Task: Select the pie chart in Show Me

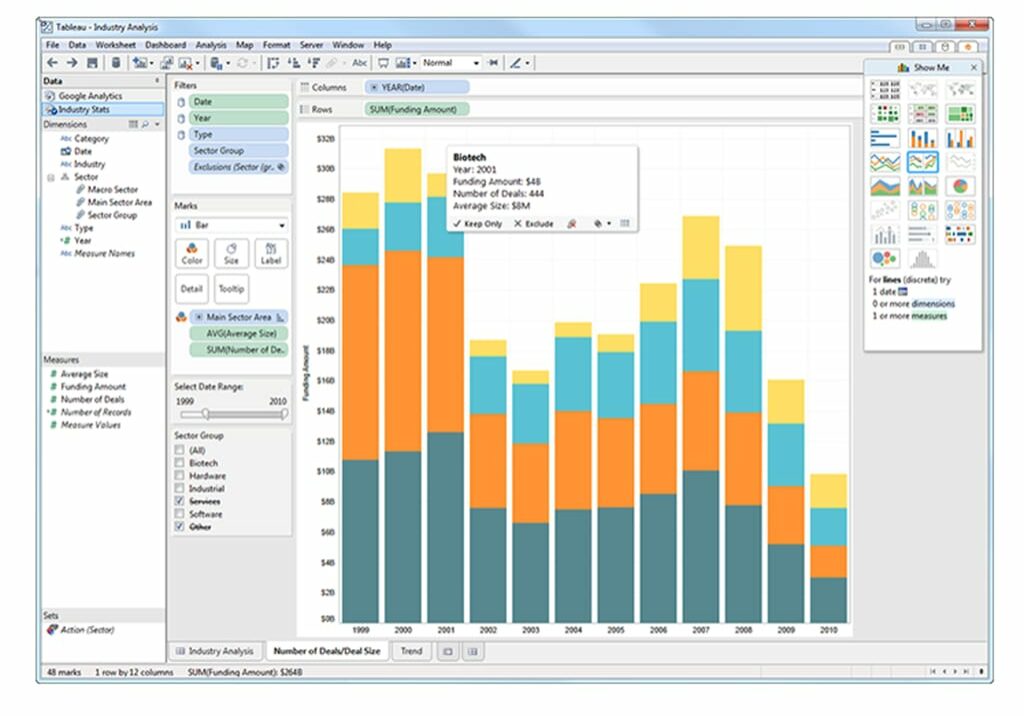Action: coord(960,187)
